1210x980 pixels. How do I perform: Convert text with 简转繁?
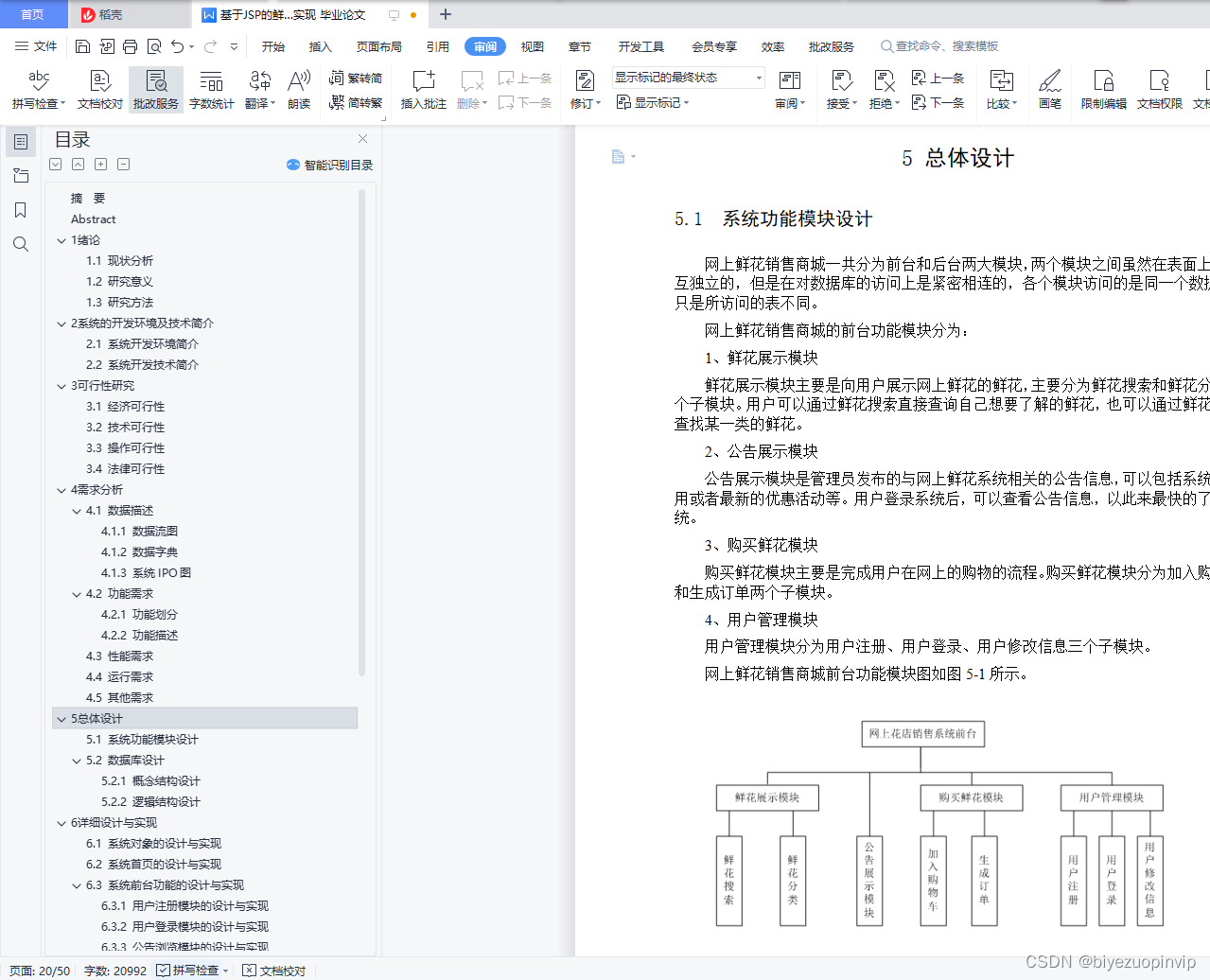tap(356, 102)
